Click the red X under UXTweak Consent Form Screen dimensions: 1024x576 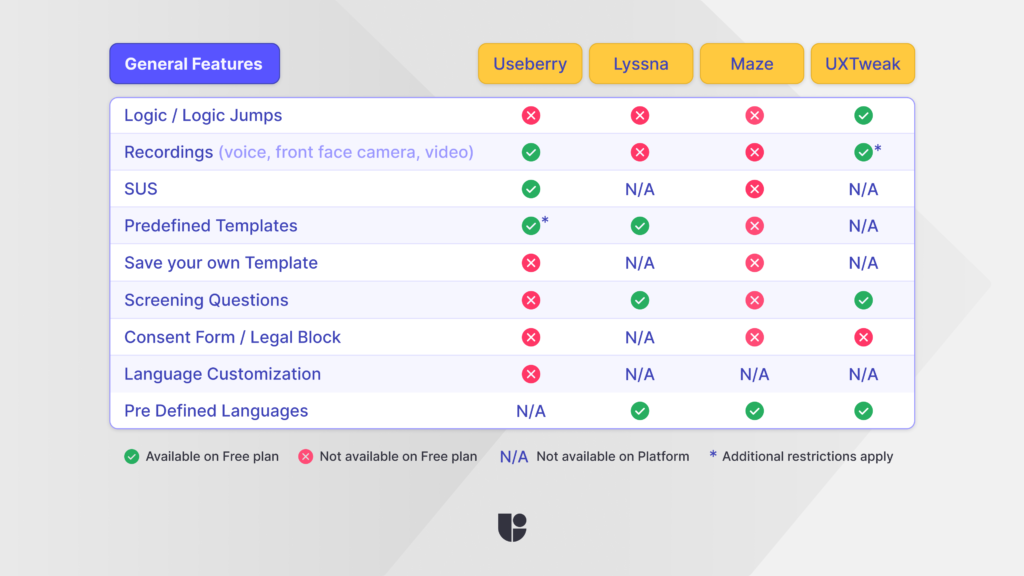[x=863, y=337]
